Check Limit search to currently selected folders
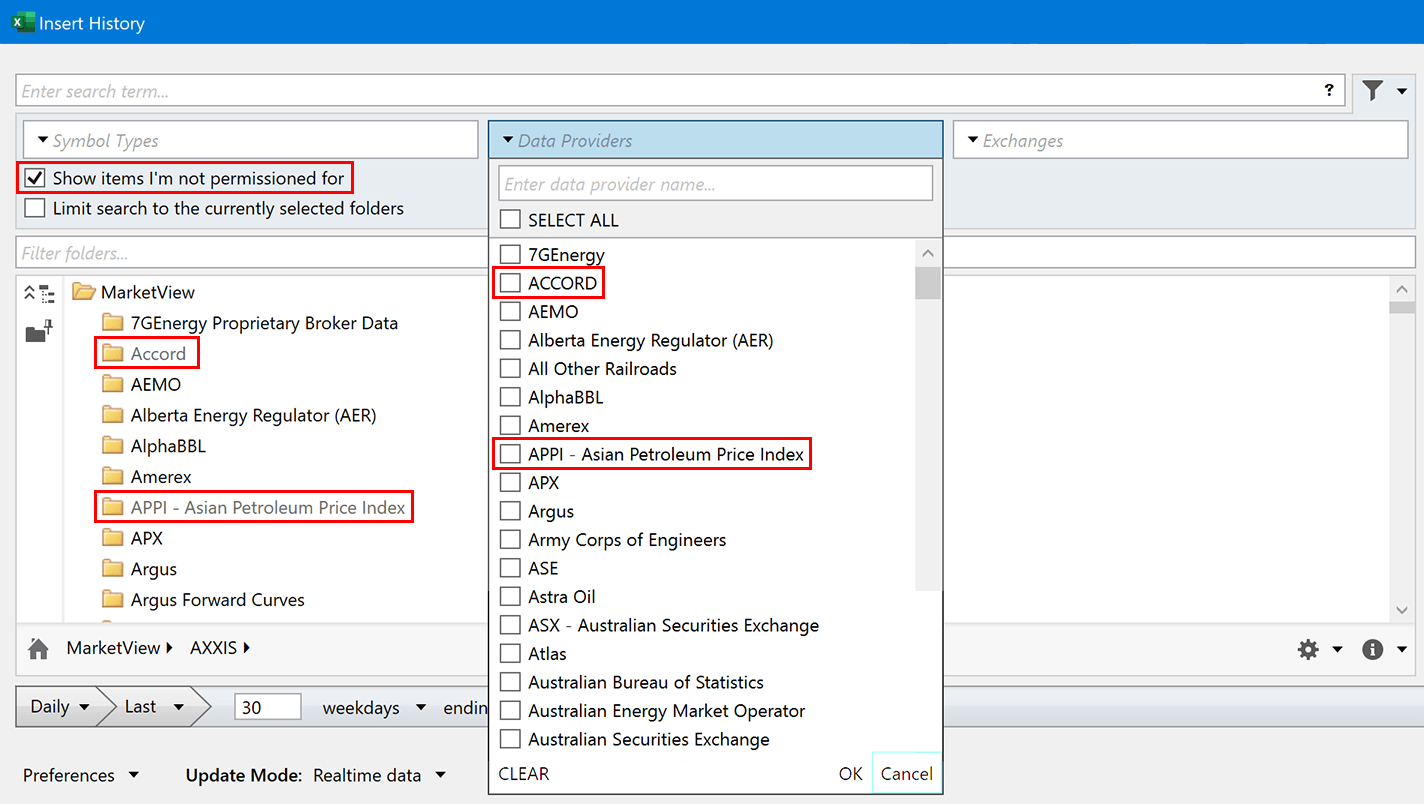The height and width of the screenshot is (804, 1424). 35,208
